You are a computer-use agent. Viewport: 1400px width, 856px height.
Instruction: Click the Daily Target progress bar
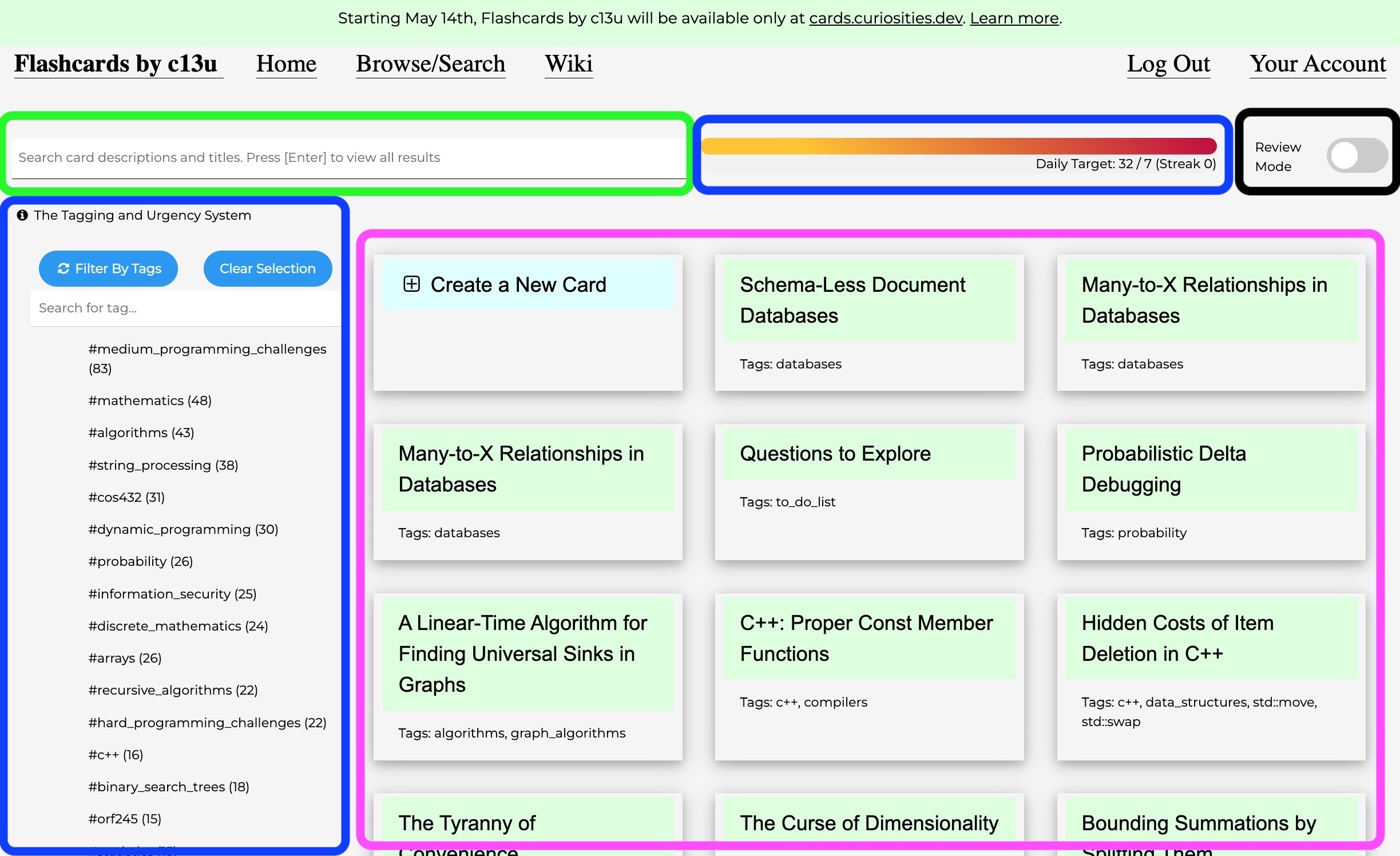click(x=959, y=146)
